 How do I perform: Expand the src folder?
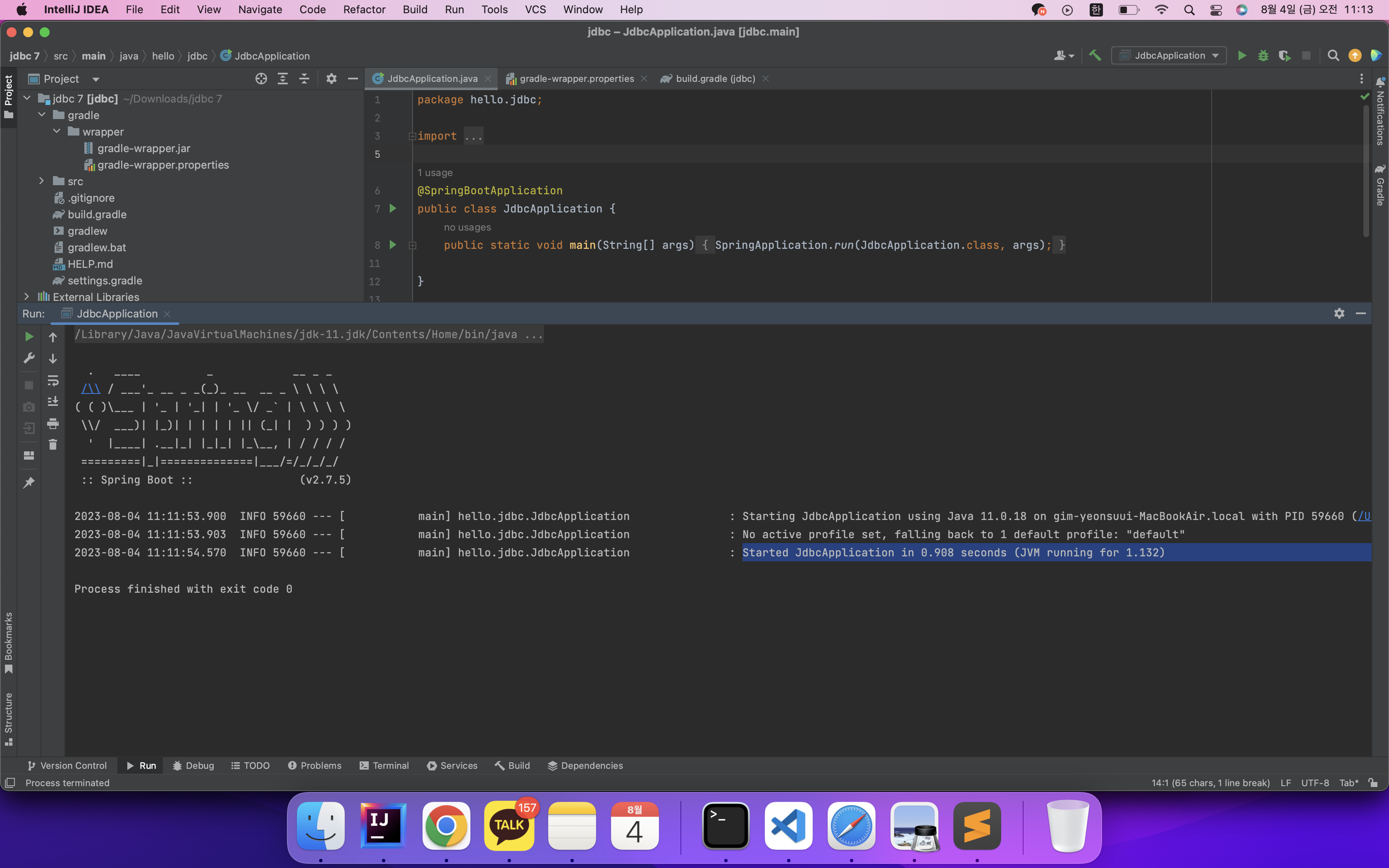(41, 181)
